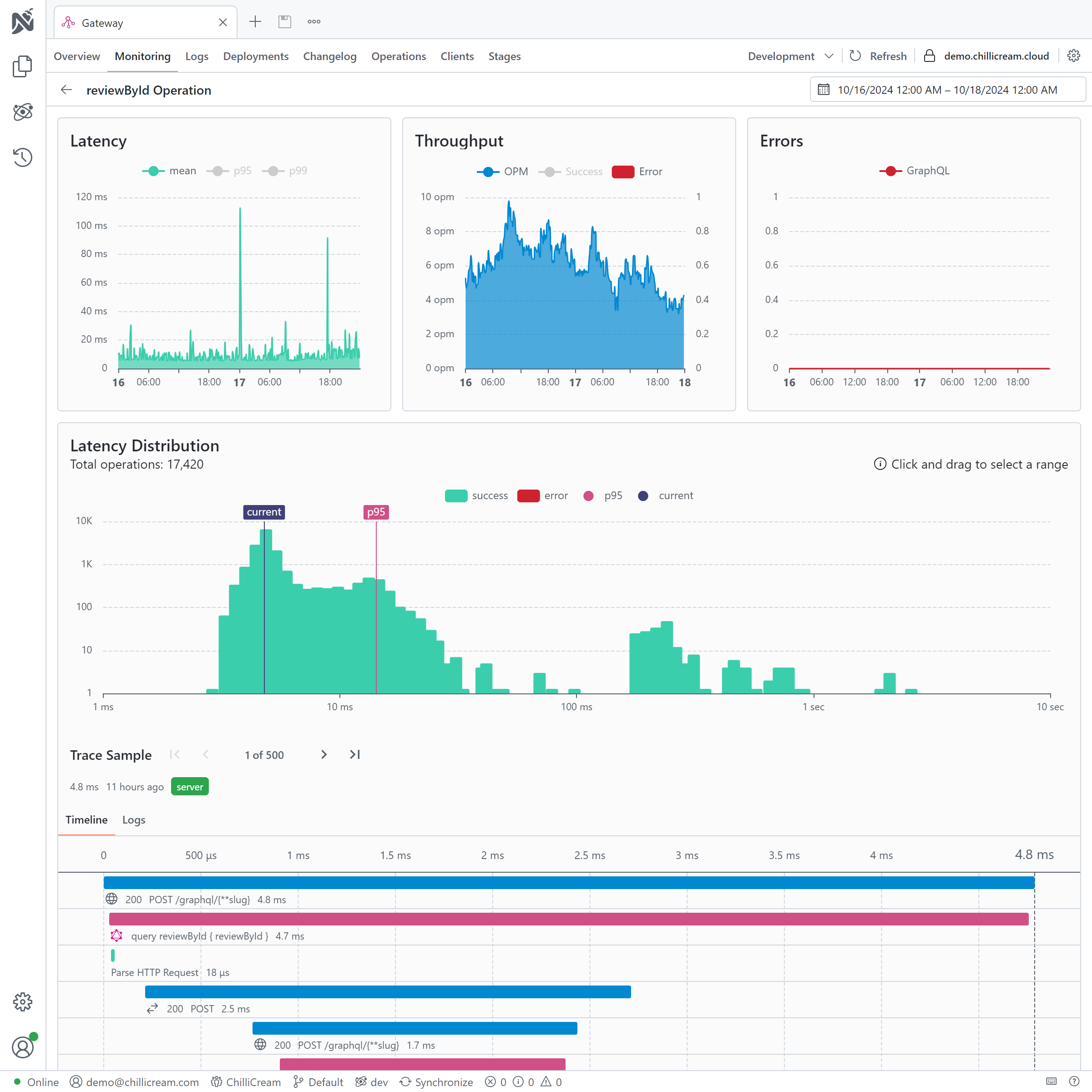
Task: Open the help icon in the status bar
Action: coord(1074,1081)
